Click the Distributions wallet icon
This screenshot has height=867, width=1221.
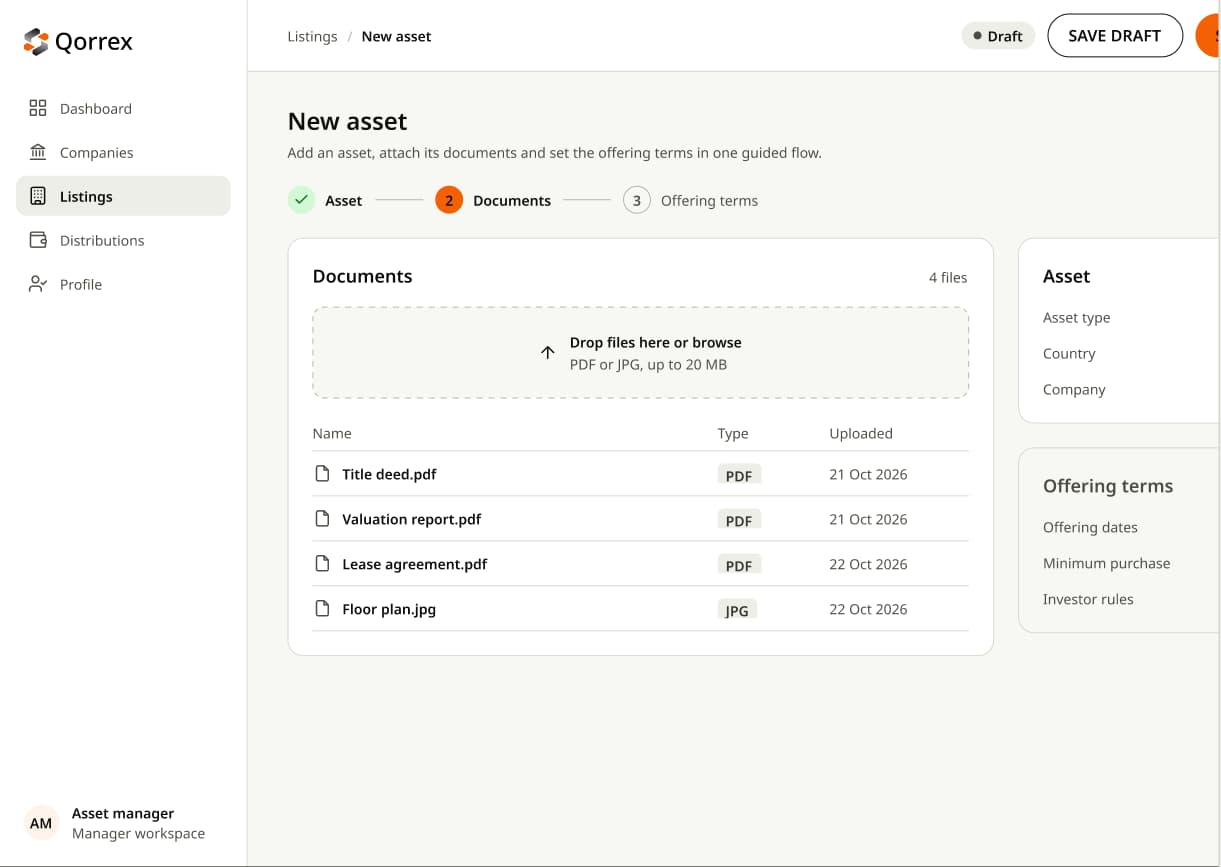point(38,240)
